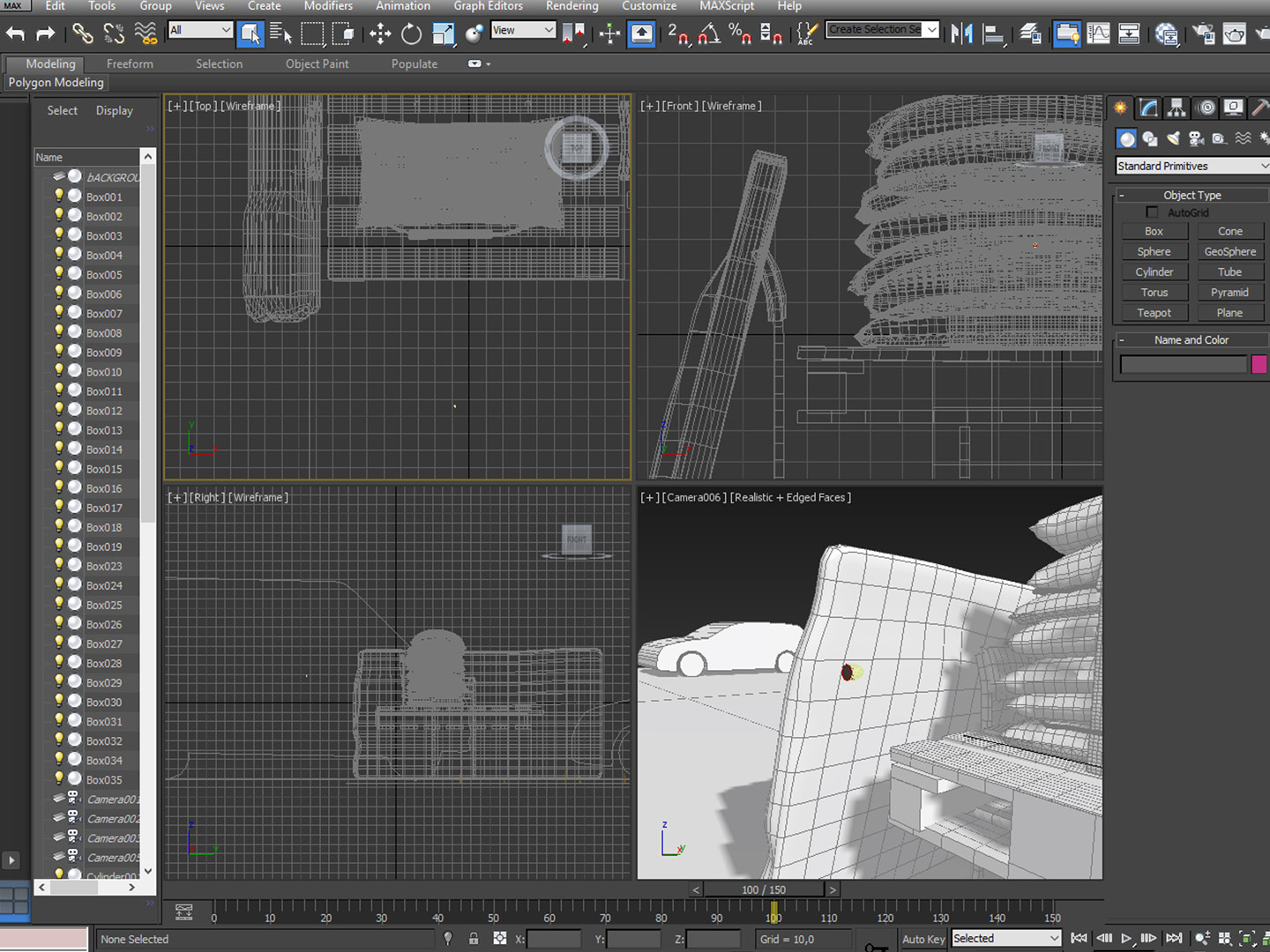The height and width of the screenshot is (952, 1270).
Task: Choose the Select Object tool
Action: (250, 34)
